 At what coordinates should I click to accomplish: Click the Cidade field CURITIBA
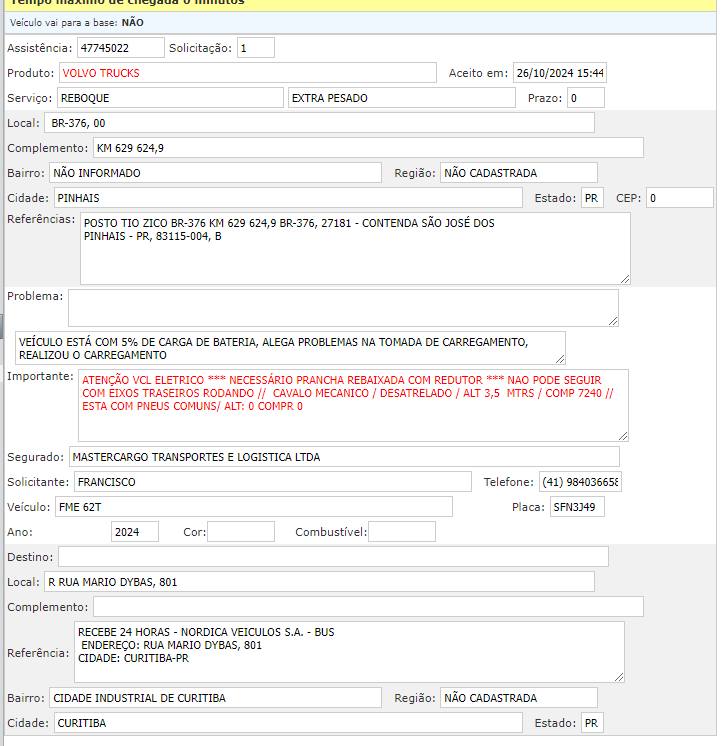[288, 723]
